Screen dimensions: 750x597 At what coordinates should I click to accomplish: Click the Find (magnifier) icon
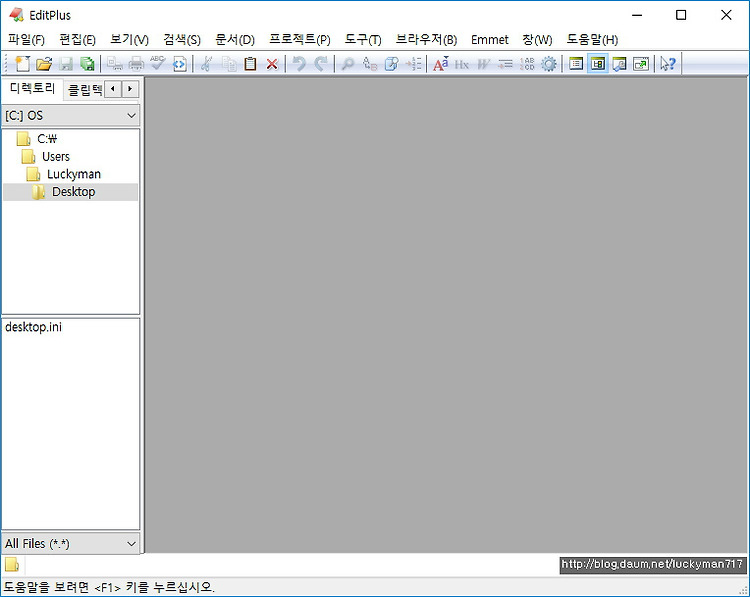pyautogui.click(x=348, y=64)
